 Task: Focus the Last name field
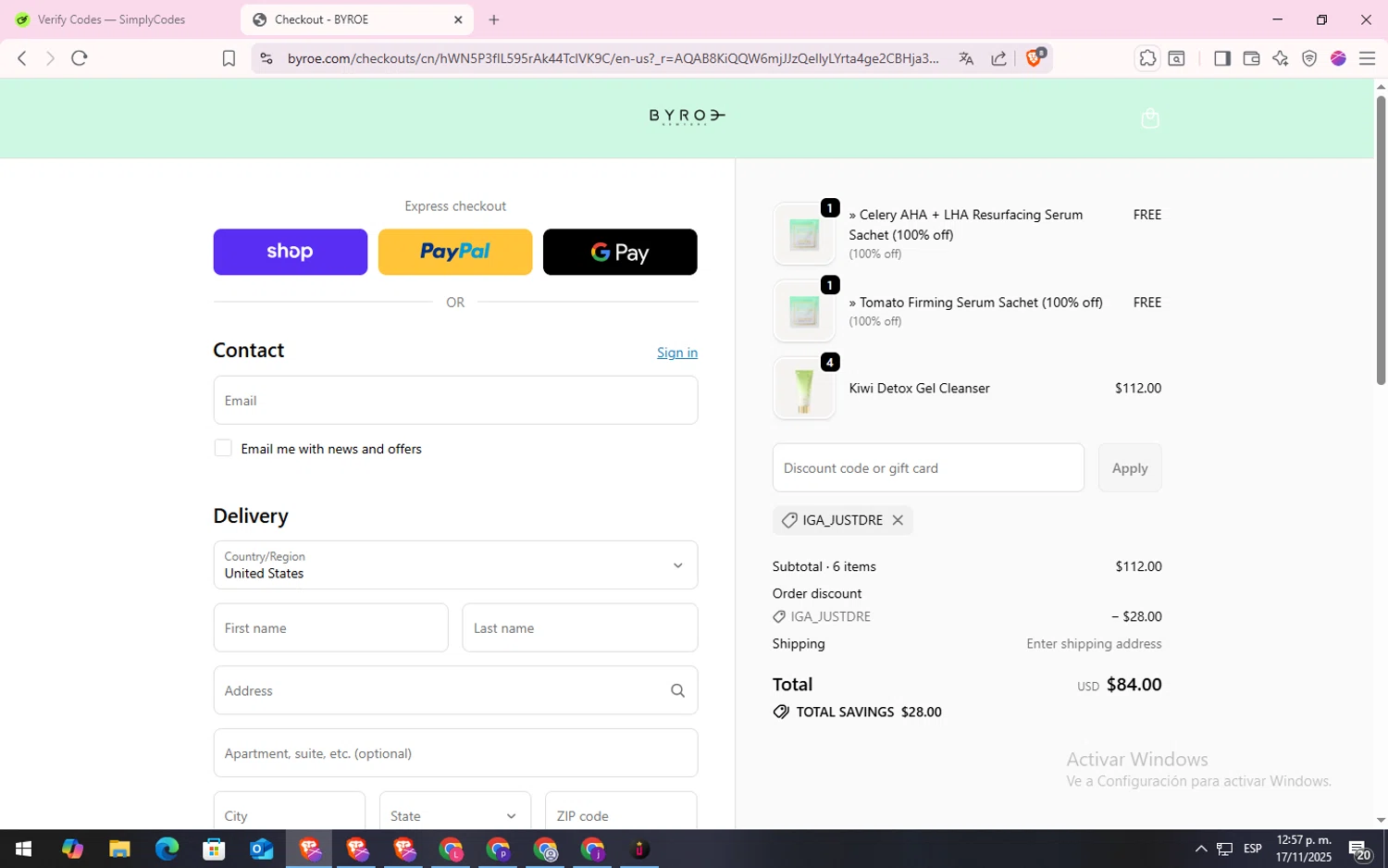coord(580,627)
